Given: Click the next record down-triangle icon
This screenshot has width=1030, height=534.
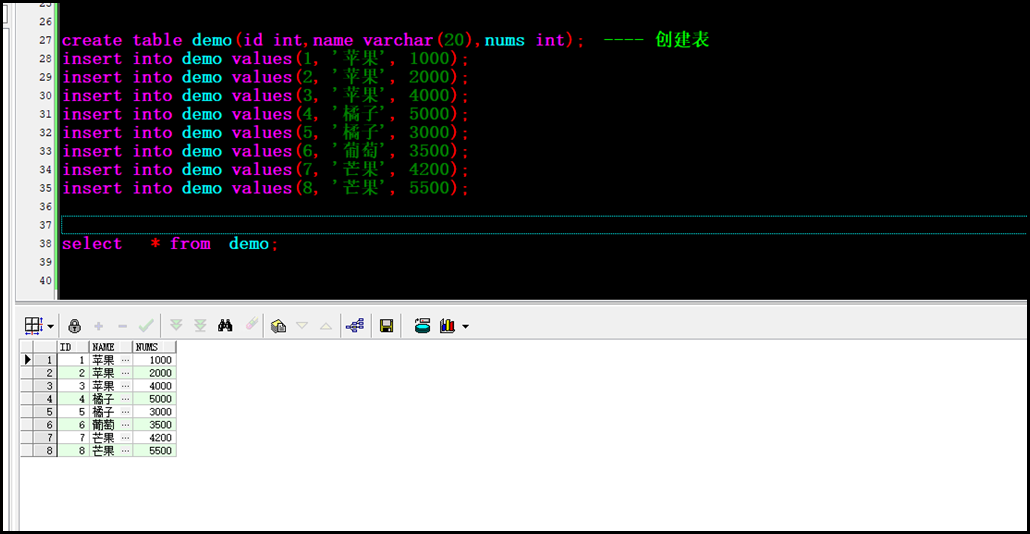Looking at the screenshot, I should tap(302, 326).
